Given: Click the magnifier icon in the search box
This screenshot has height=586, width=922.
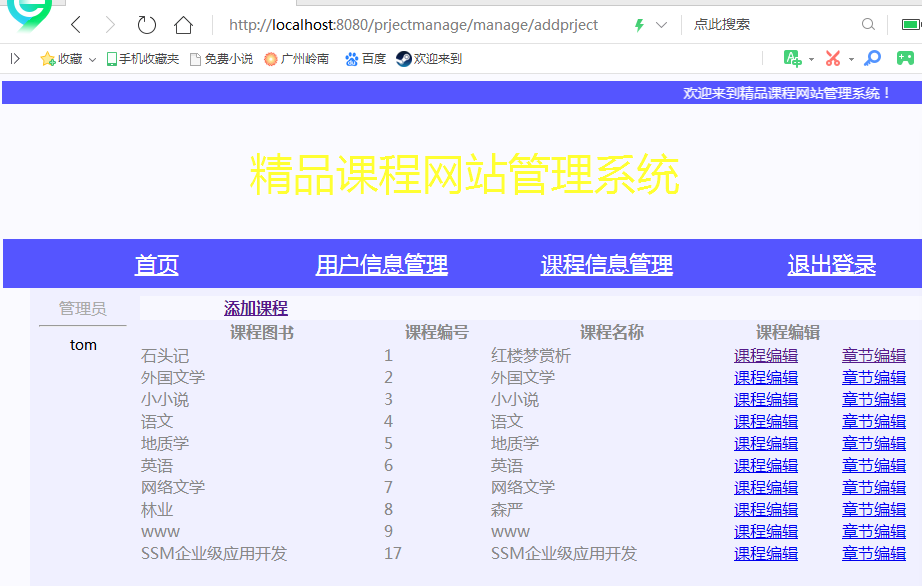Looking at the screenshot, I should point(869,26).
